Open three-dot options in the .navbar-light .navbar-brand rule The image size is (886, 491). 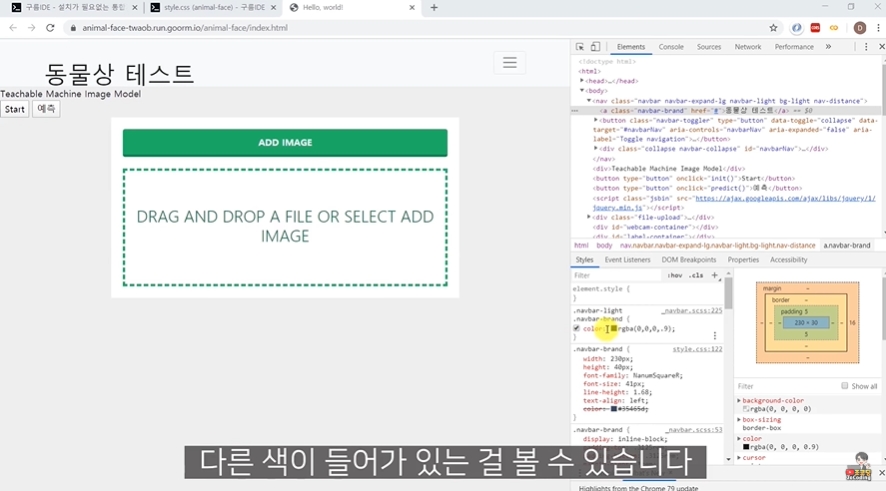(714, 336)
